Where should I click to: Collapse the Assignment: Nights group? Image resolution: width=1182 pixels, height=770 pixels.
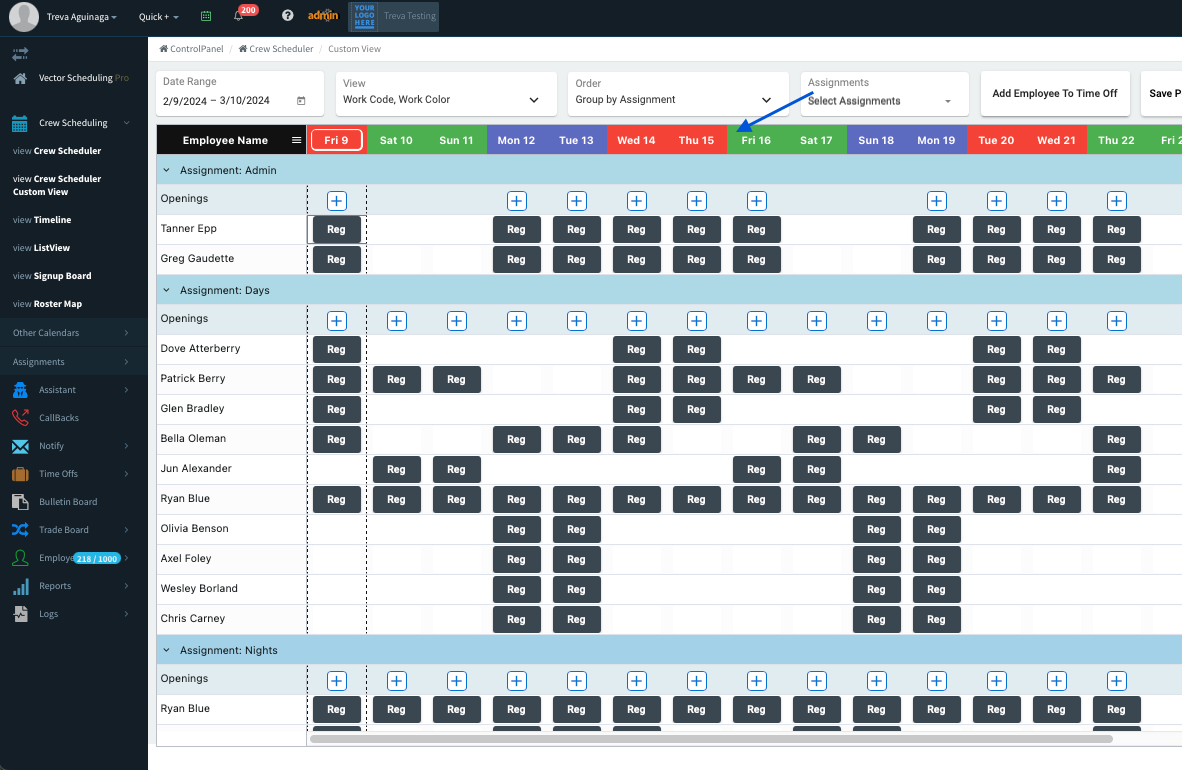167,650
